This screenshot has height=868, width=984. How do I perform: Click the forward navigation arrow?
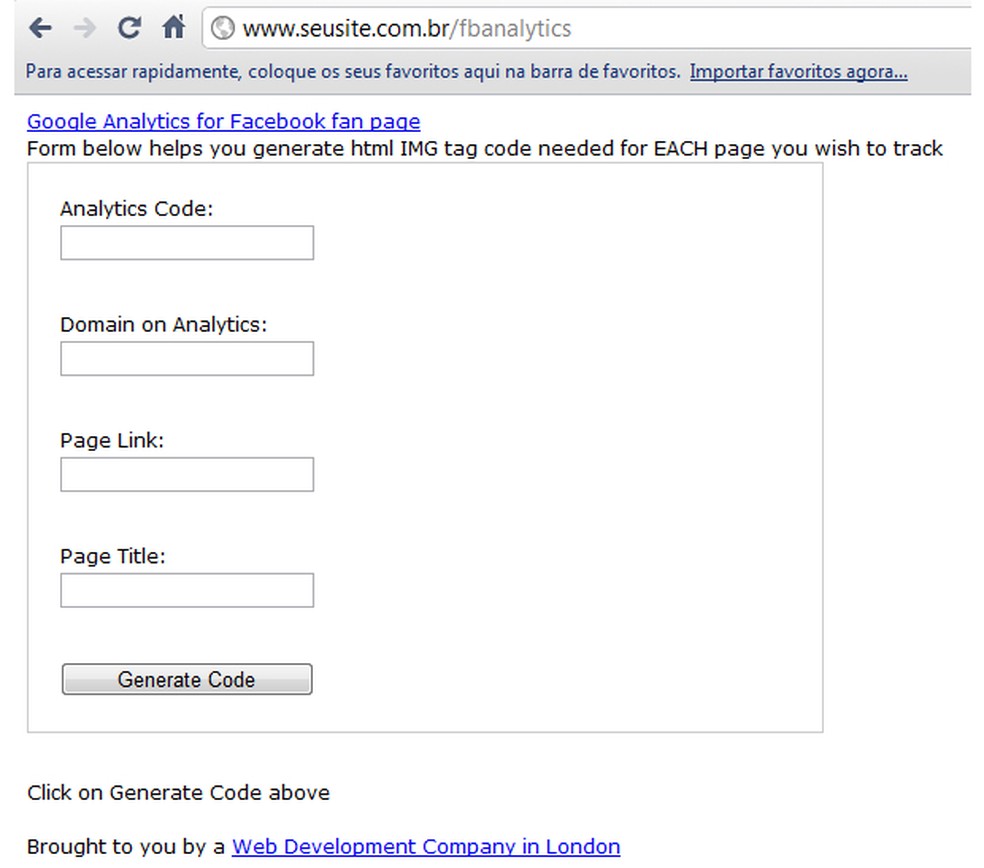tap(84, 27)
